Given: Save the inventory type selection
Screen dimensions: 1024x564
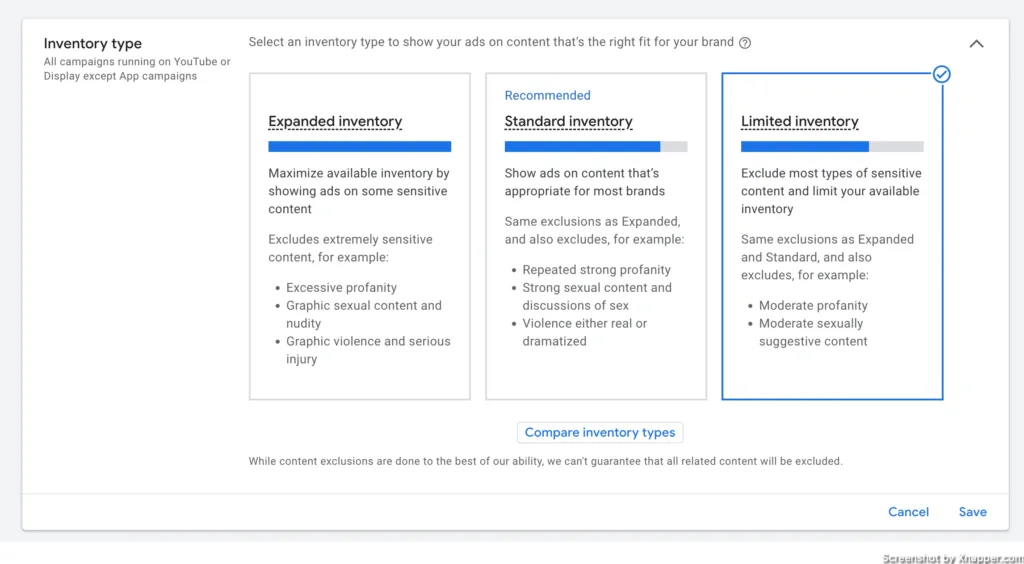Looking at the screenshot, I should 972,512.
